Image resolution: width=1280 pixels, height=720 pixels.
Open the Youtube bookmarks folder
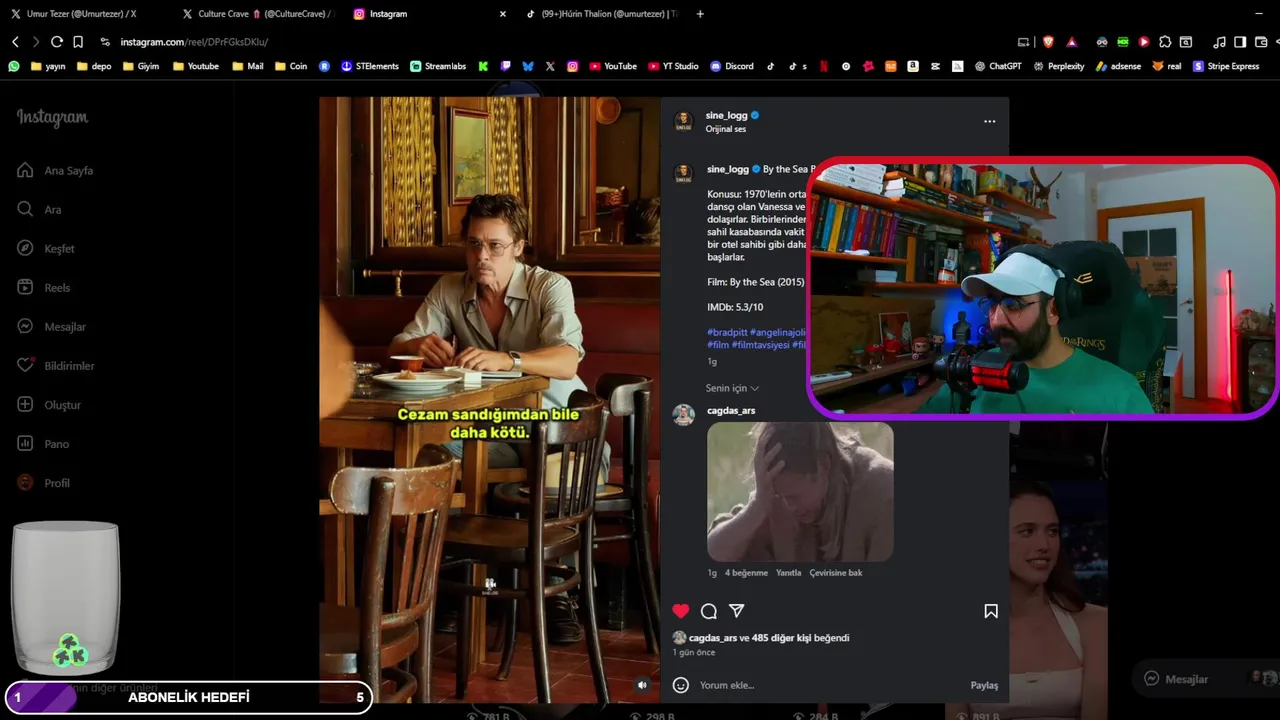(196, 66)
